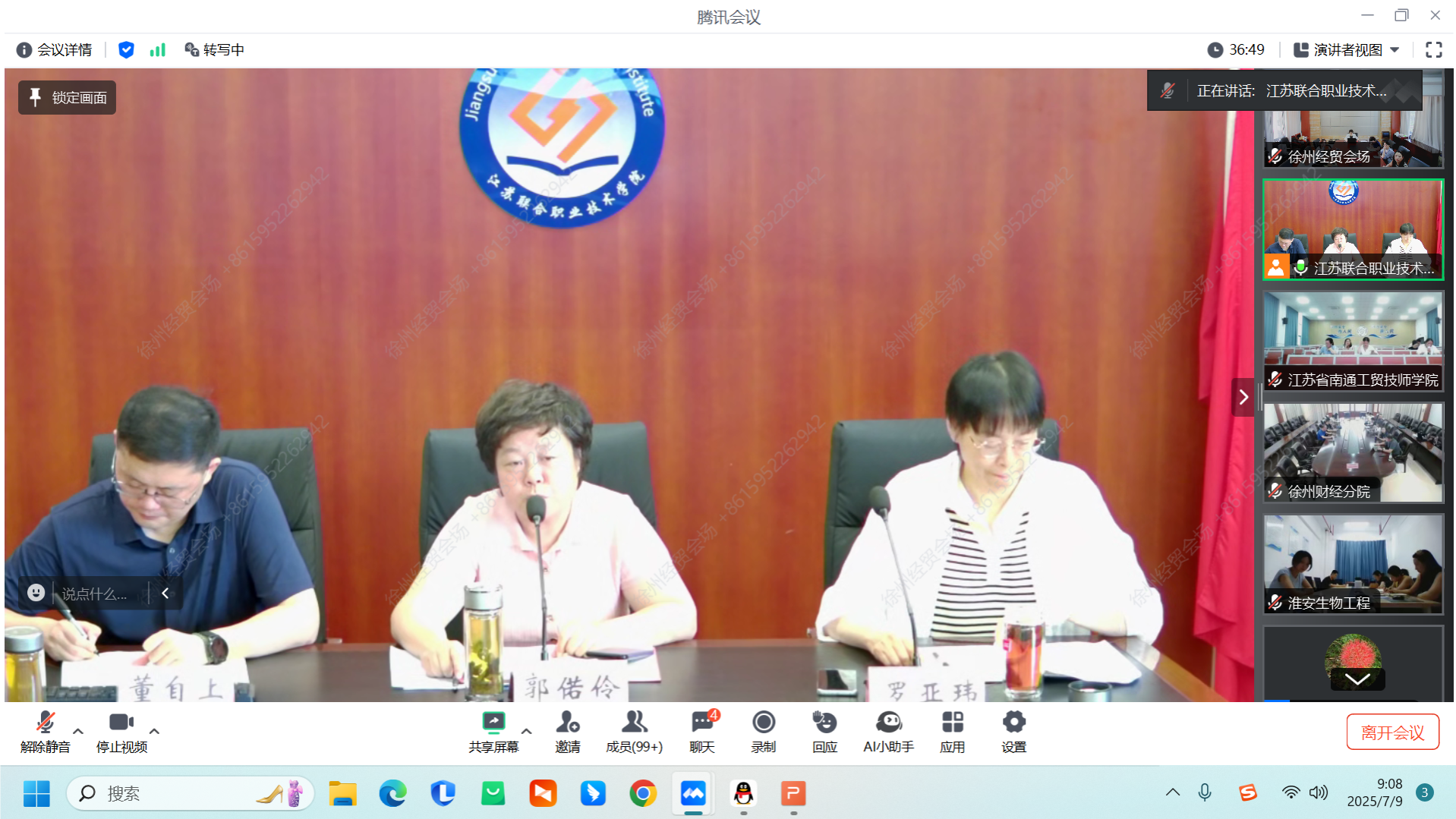The width and height of the screenshot is (1456, 819).
Task: Collapse the participant thumbnail sidebar
Action: click(1243, 397)
